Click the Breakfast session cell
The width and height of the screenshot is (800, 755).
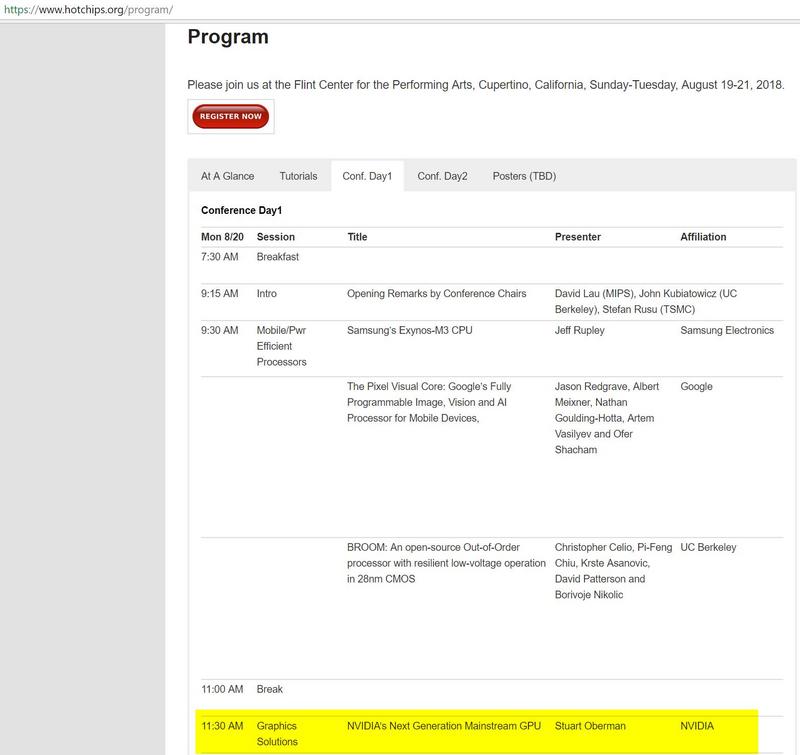tap(278, 257)
